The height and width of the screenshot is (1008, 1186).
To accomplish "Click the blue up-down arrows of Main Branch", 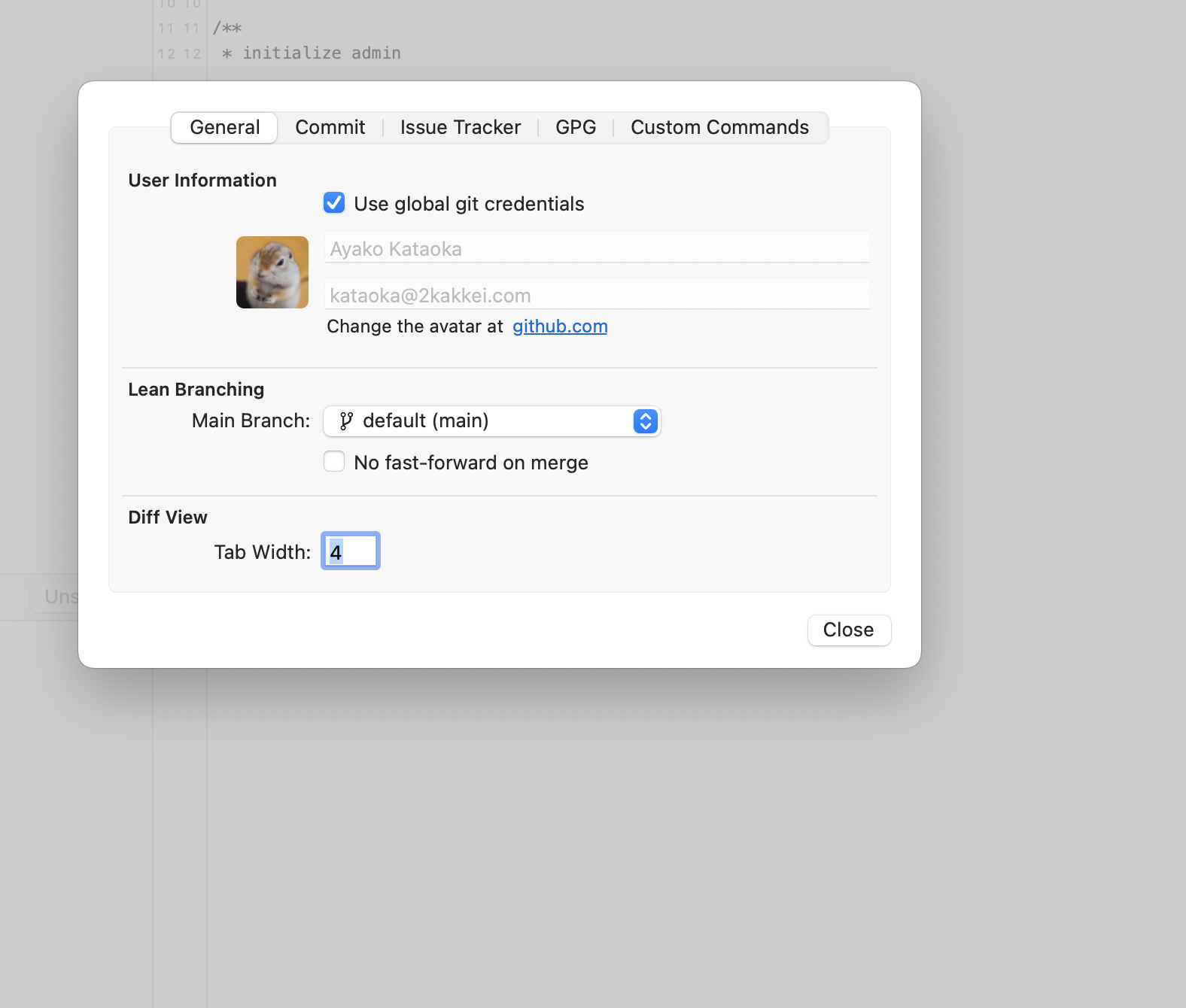I will (x=645, y=421).
